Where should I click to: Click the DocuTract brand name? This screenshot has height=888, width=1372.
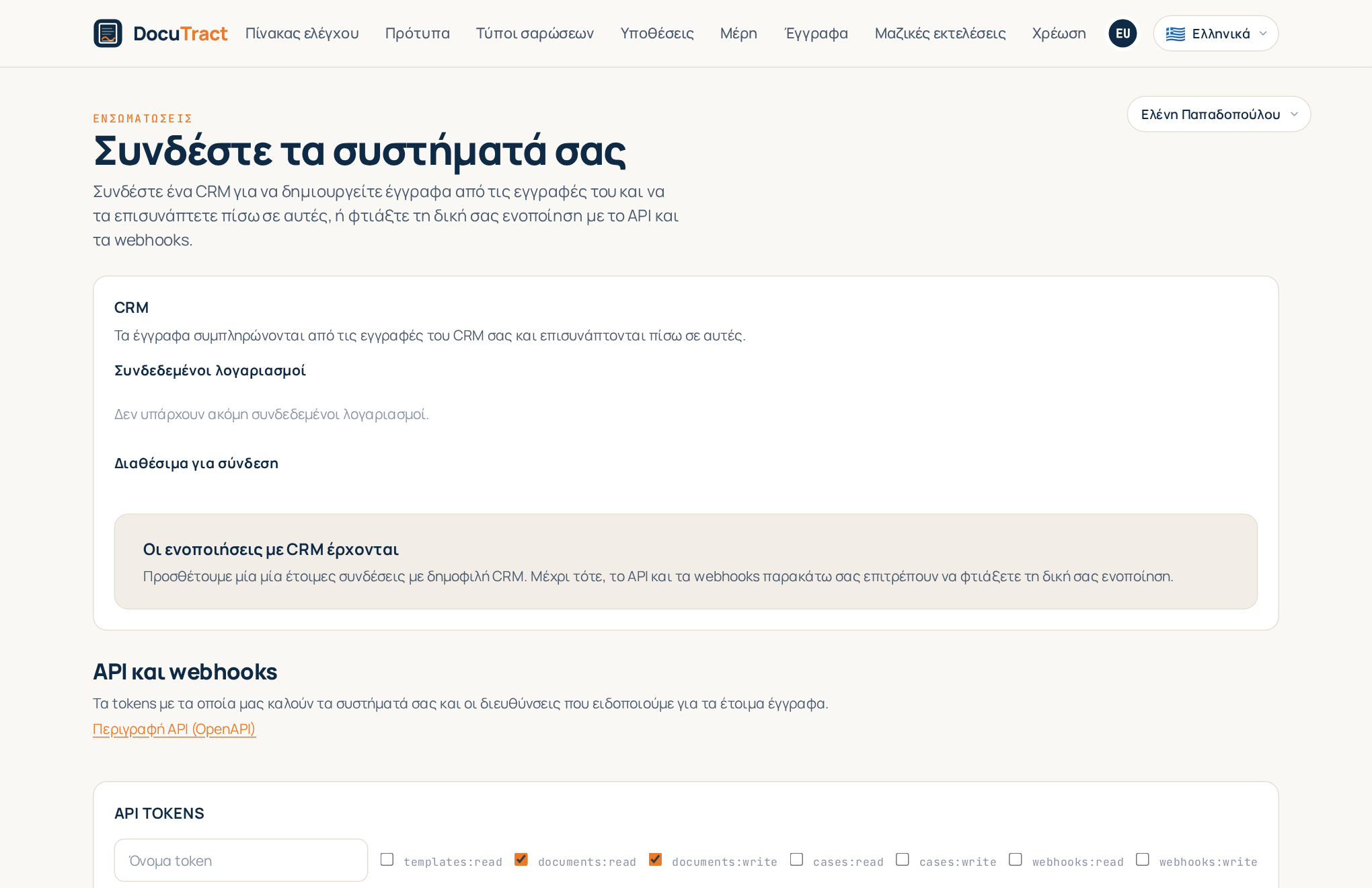click(180, 34)
